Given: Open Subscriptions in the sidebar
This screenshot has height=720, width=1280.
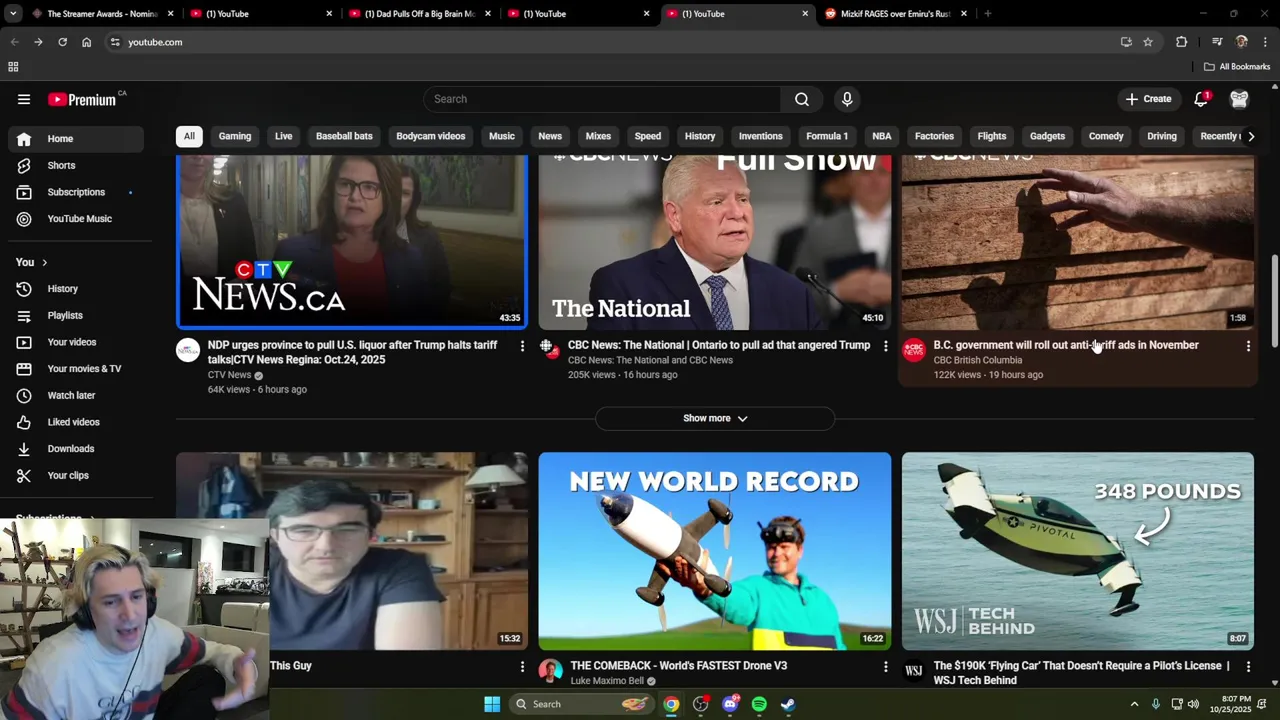Looking at the screenshot, I should point(76,192).
